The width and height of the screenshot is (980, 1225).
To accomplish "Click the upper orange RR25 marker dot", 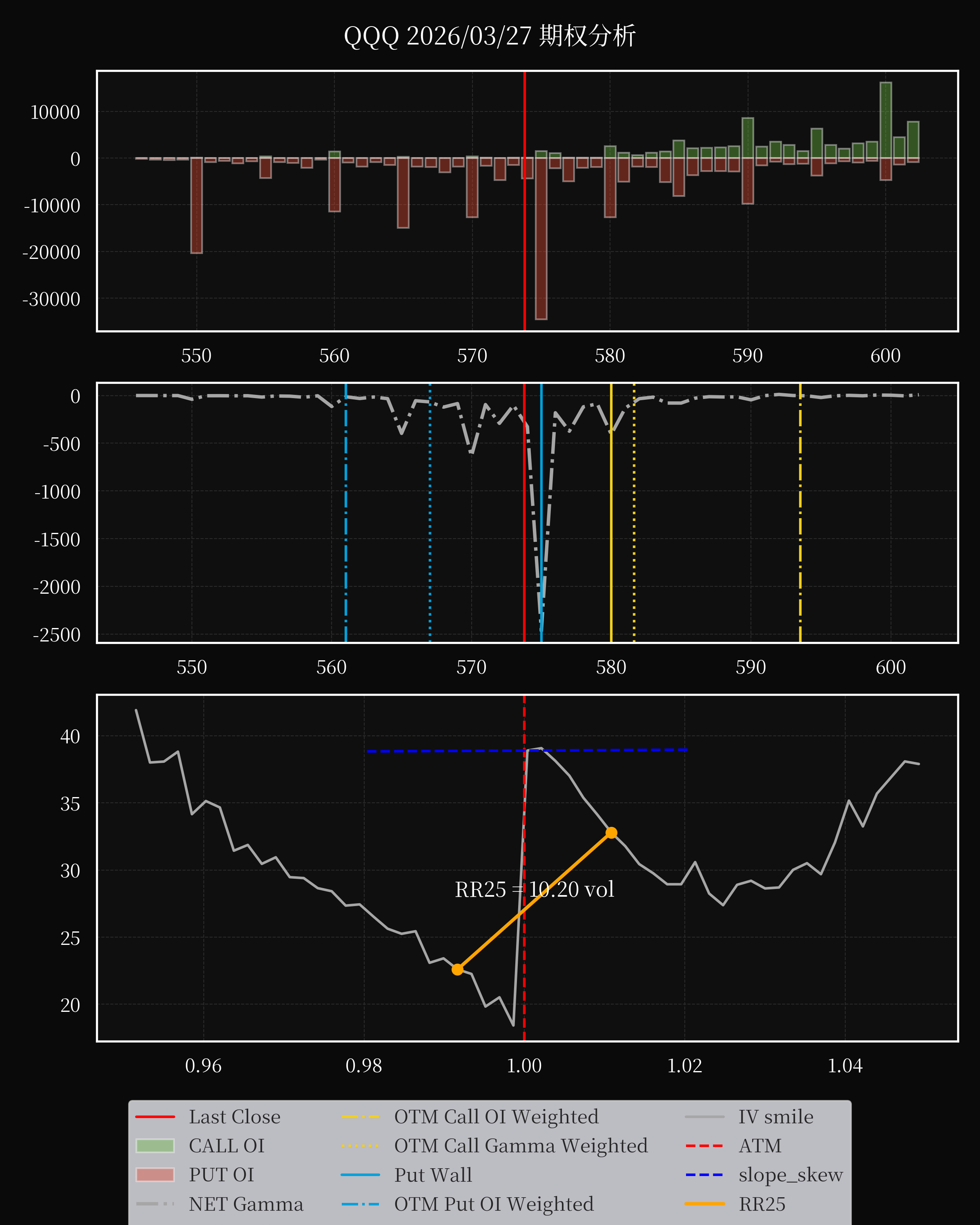I will [x=611, y=833].
